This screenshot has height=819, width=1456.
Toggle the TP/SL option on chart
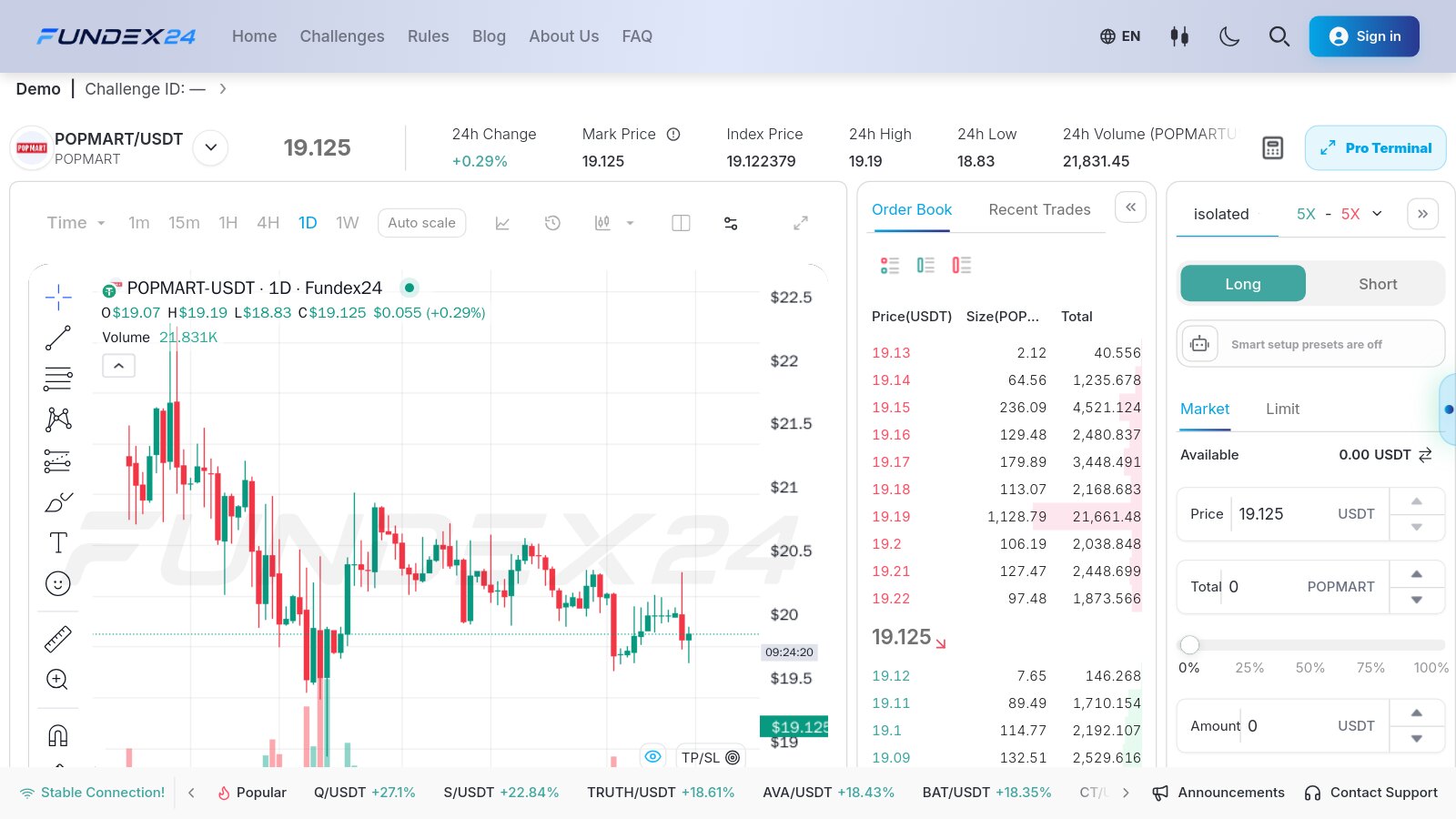point(711,757)
